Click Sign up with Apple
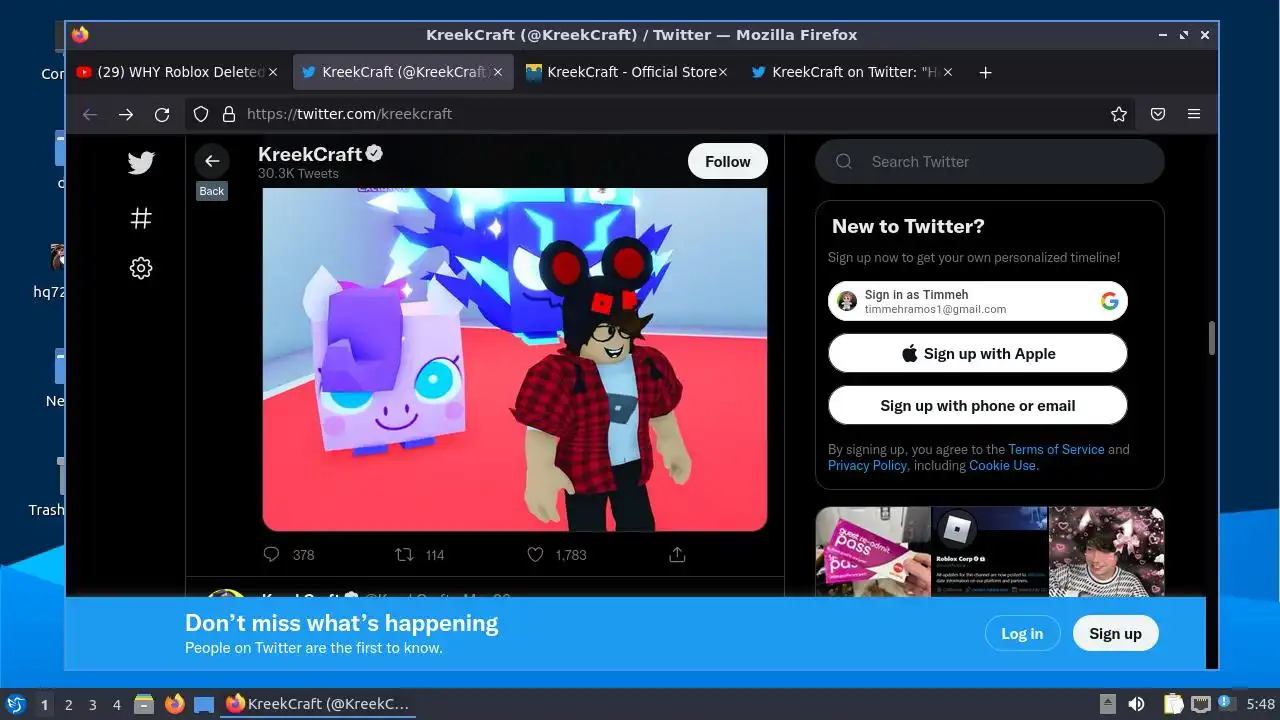This screenshot has height=720, width=1280. (x=978, y=353)
